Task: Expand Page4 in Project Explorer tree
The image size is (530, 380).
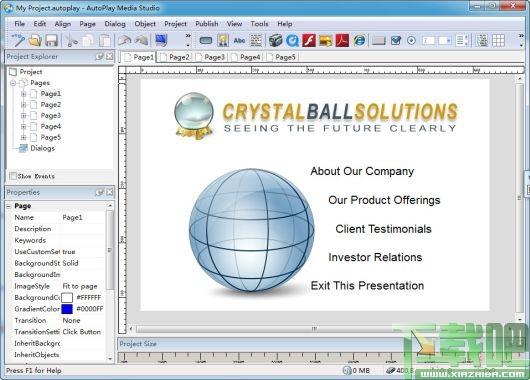Action: [23, 126]
